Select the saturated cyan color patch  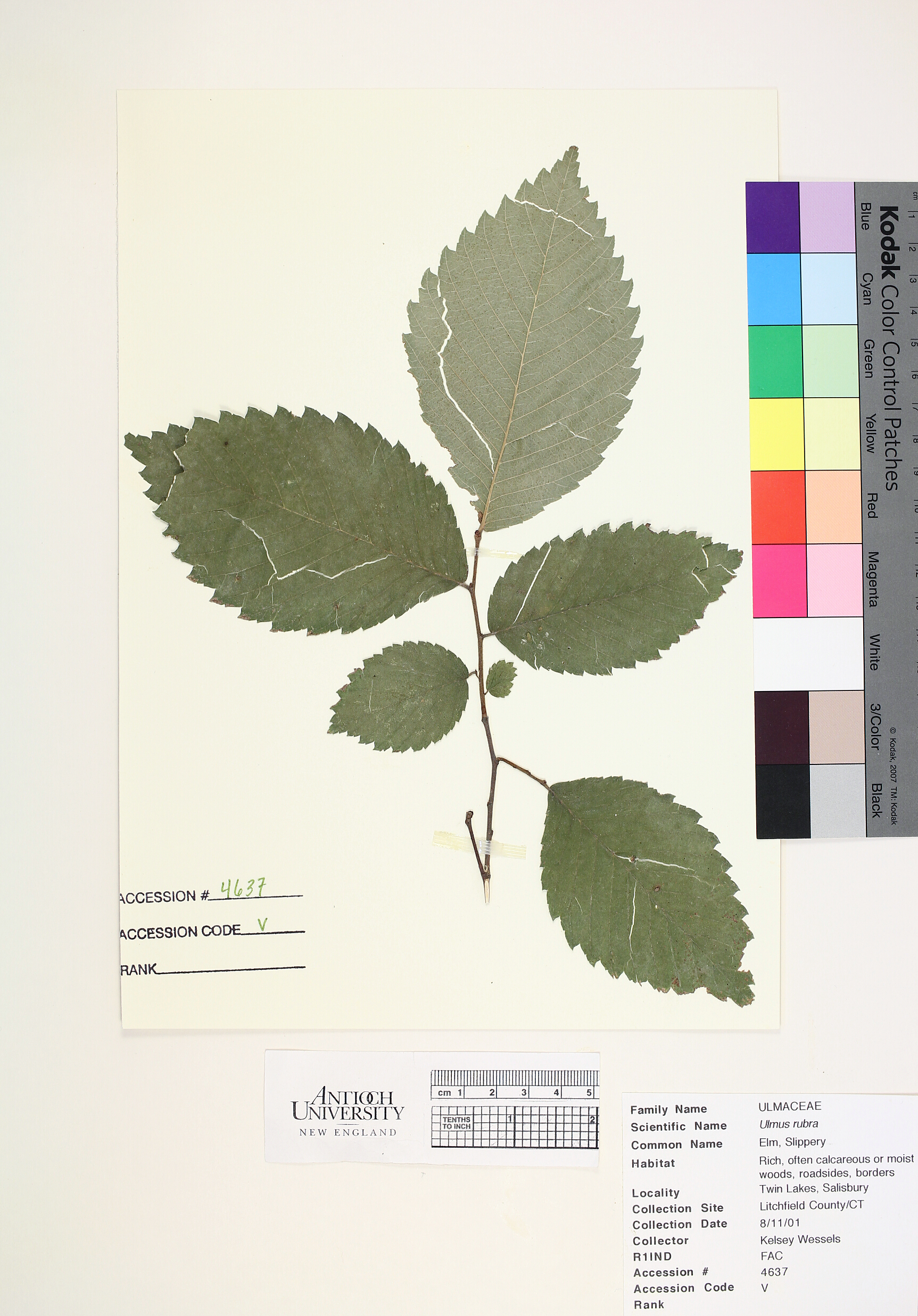[x=774, y=290]
